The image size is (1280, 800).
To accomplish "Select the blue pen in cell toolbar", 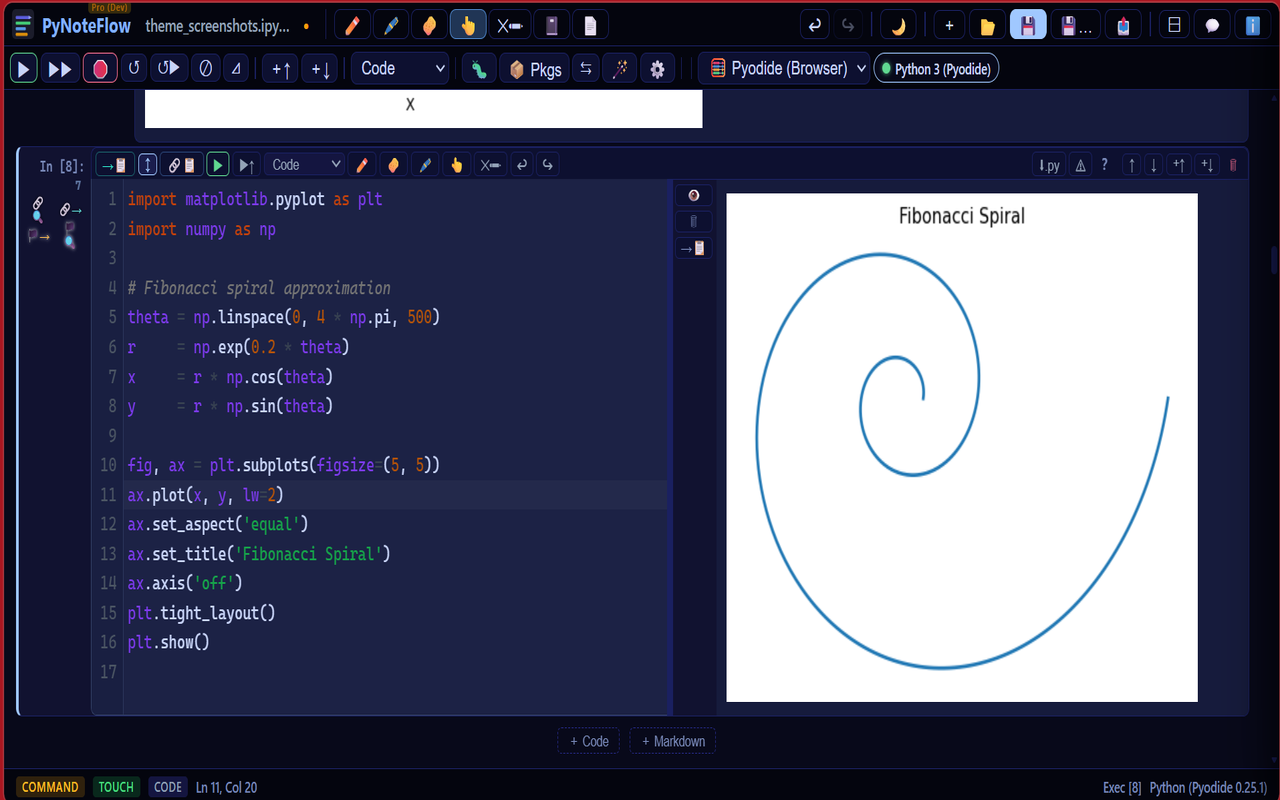I will point(425,165).
